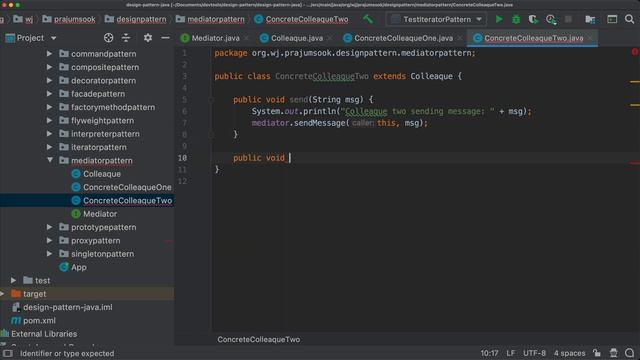Expand the proxypattern folder

pyautogui.click(x=49, y=240)
